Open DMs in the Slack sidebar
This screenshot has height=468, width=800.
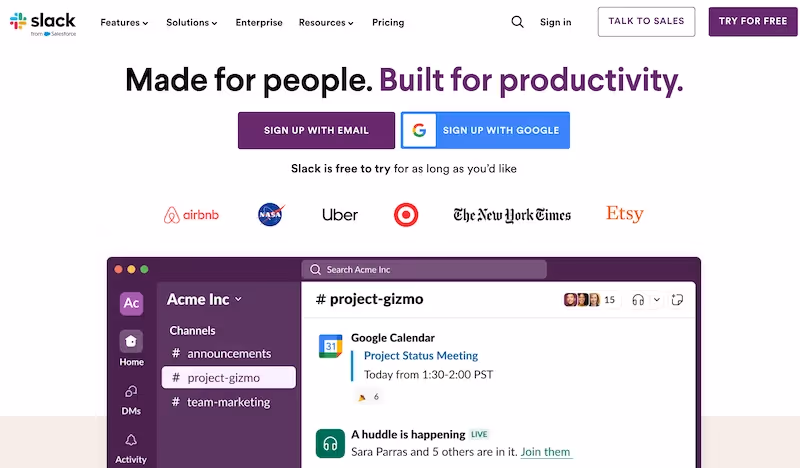131,400
